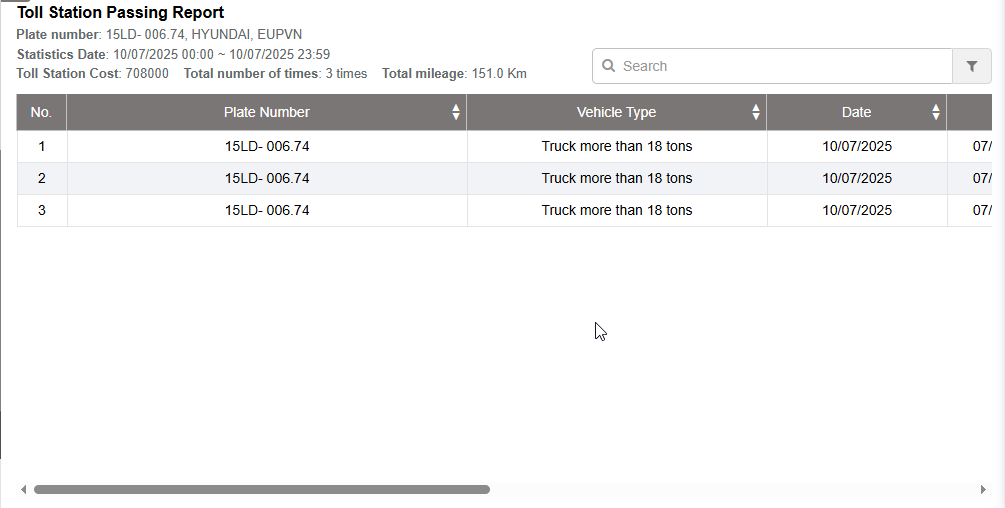Screen dimensions: 1005x508
Task: Click the right arrow of horizontal scrollbar
Action: tap(983, 490)
